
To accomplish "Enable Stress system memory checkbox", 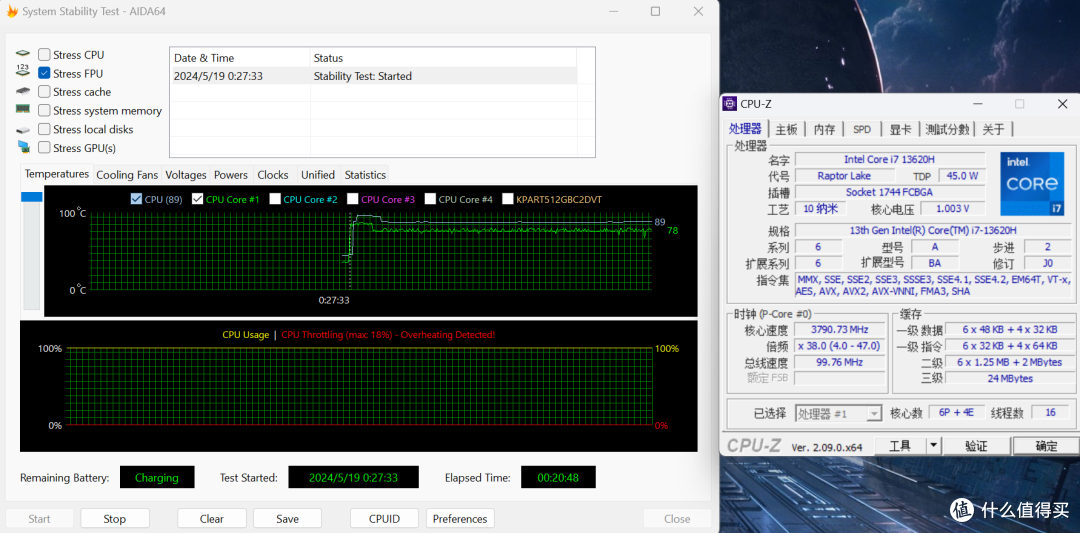I will point(44,110).
